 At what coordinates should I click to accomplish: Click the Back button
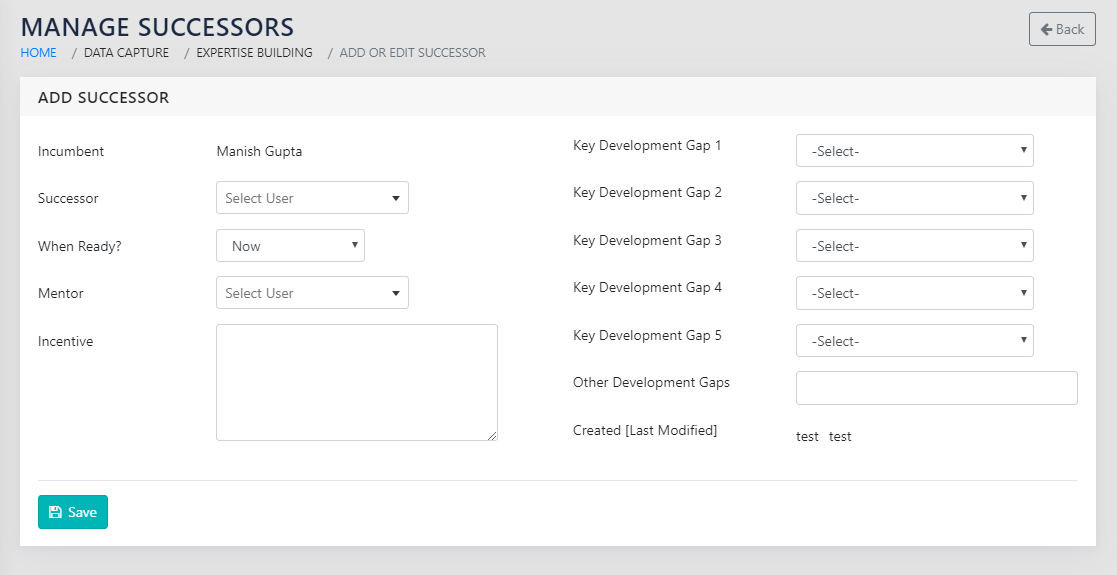coord(1061,29)
